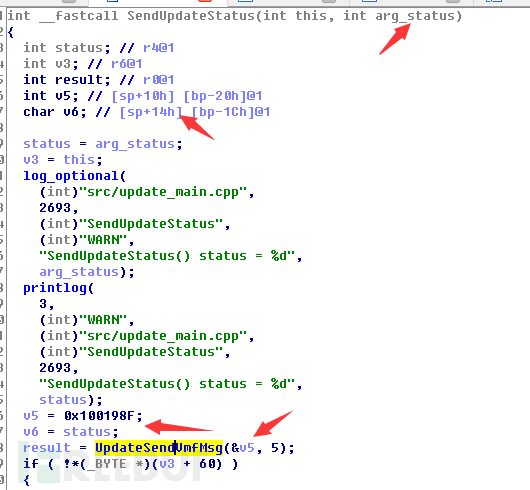530x490 pixels.
Task: Click the 2693 line number in log_optional call
Action: point(55,208)
